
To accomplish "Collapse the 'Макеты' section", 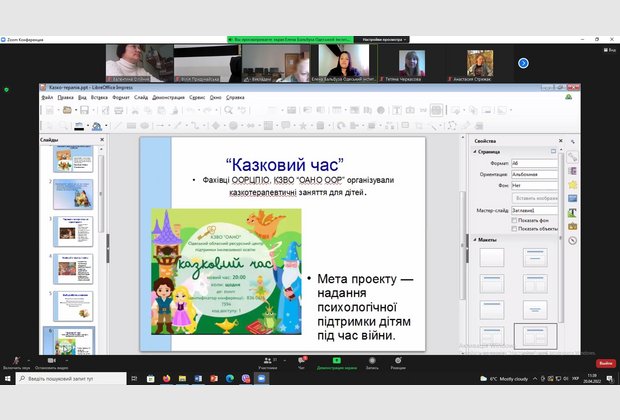I will pos(477,240).
